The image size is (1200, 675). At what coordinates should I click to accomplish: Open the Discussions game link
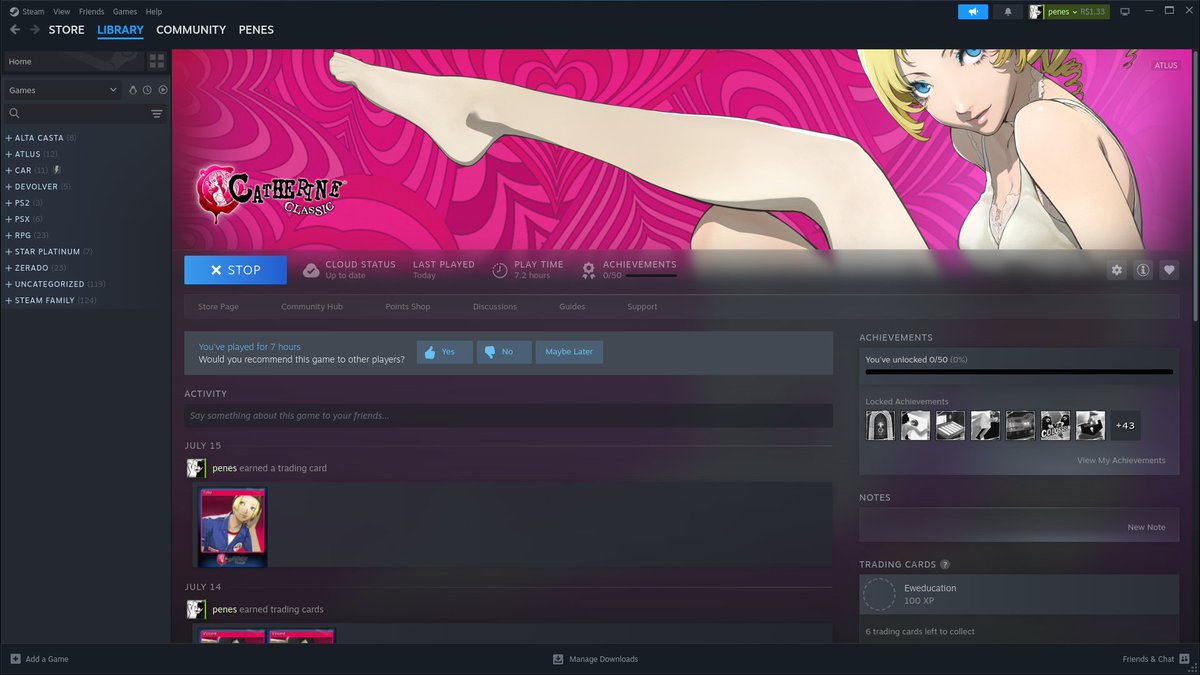point(495,306)
